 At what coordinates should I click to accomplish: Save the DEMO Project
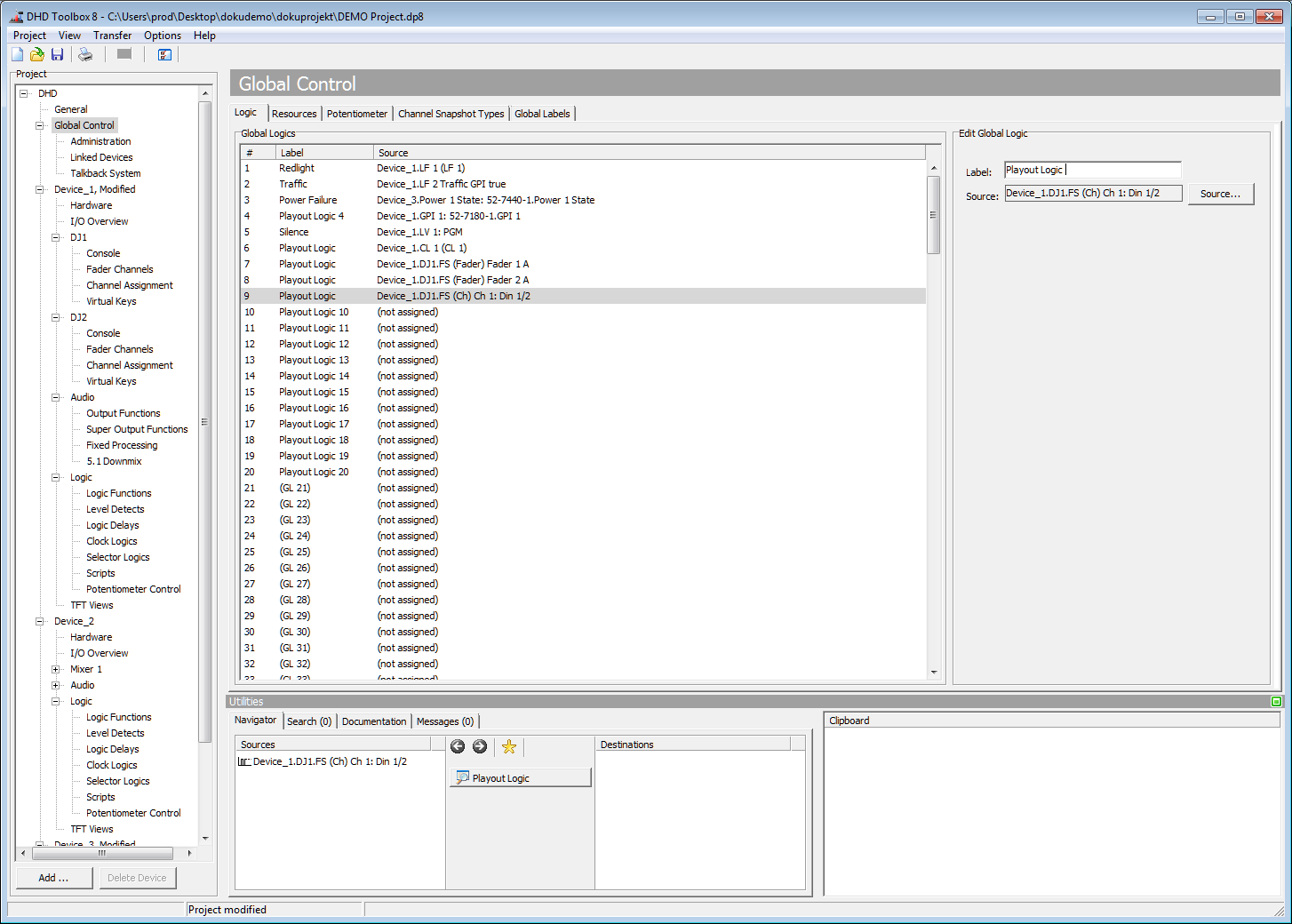coord(57,54)
